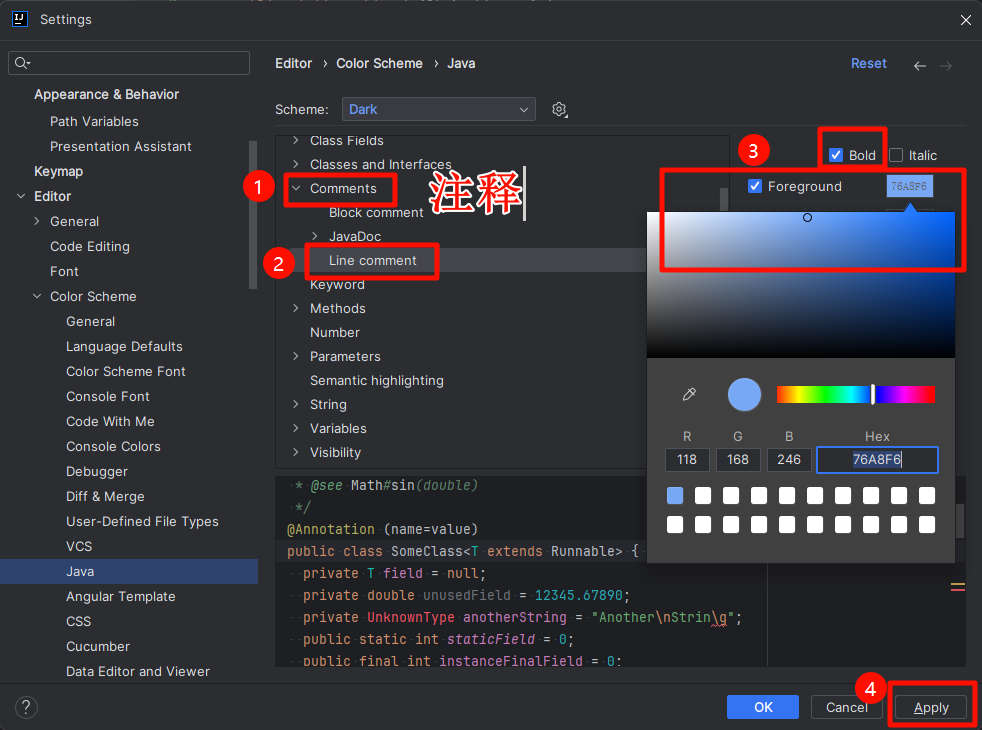
Task: Click the Hex value input field
Action: coord(877,460)
